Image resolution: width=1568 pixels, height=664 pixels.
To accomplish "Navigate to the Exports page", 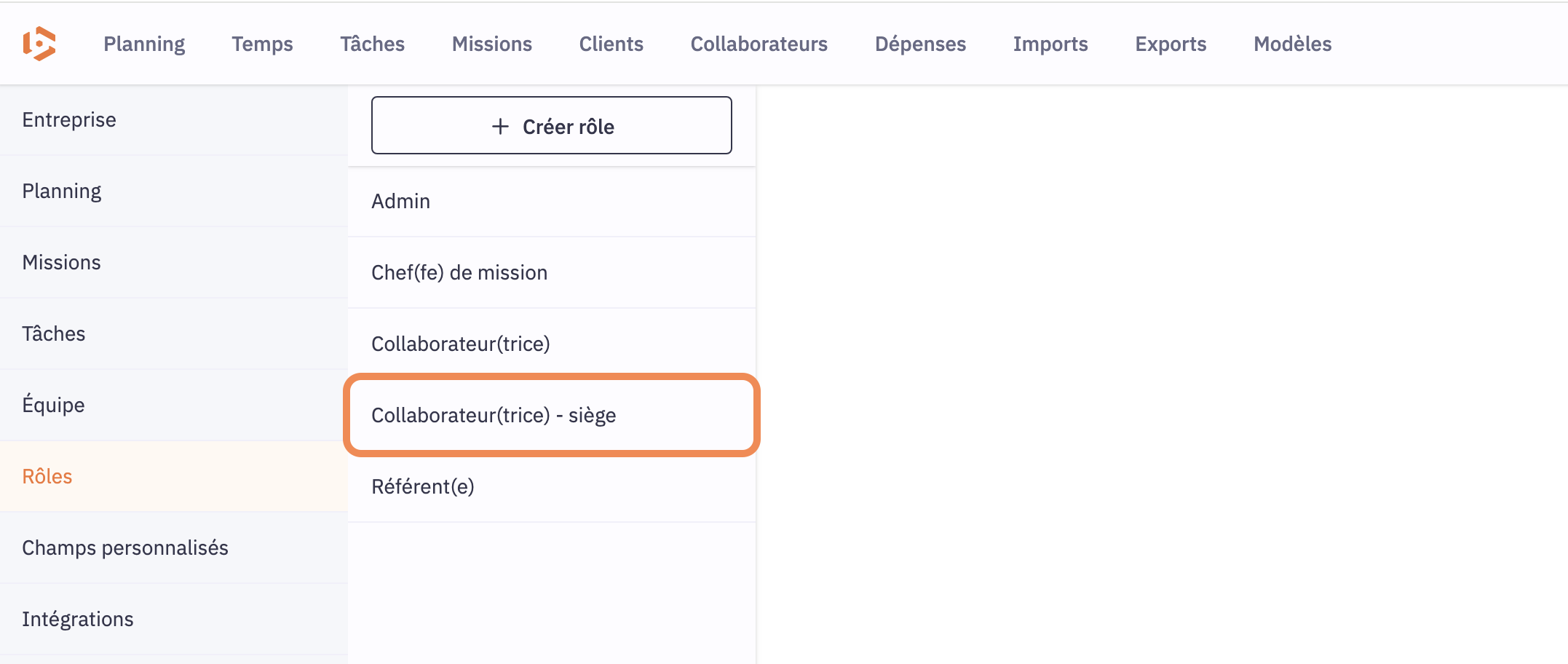I will pyautogui.click(x=1171, y=44).
